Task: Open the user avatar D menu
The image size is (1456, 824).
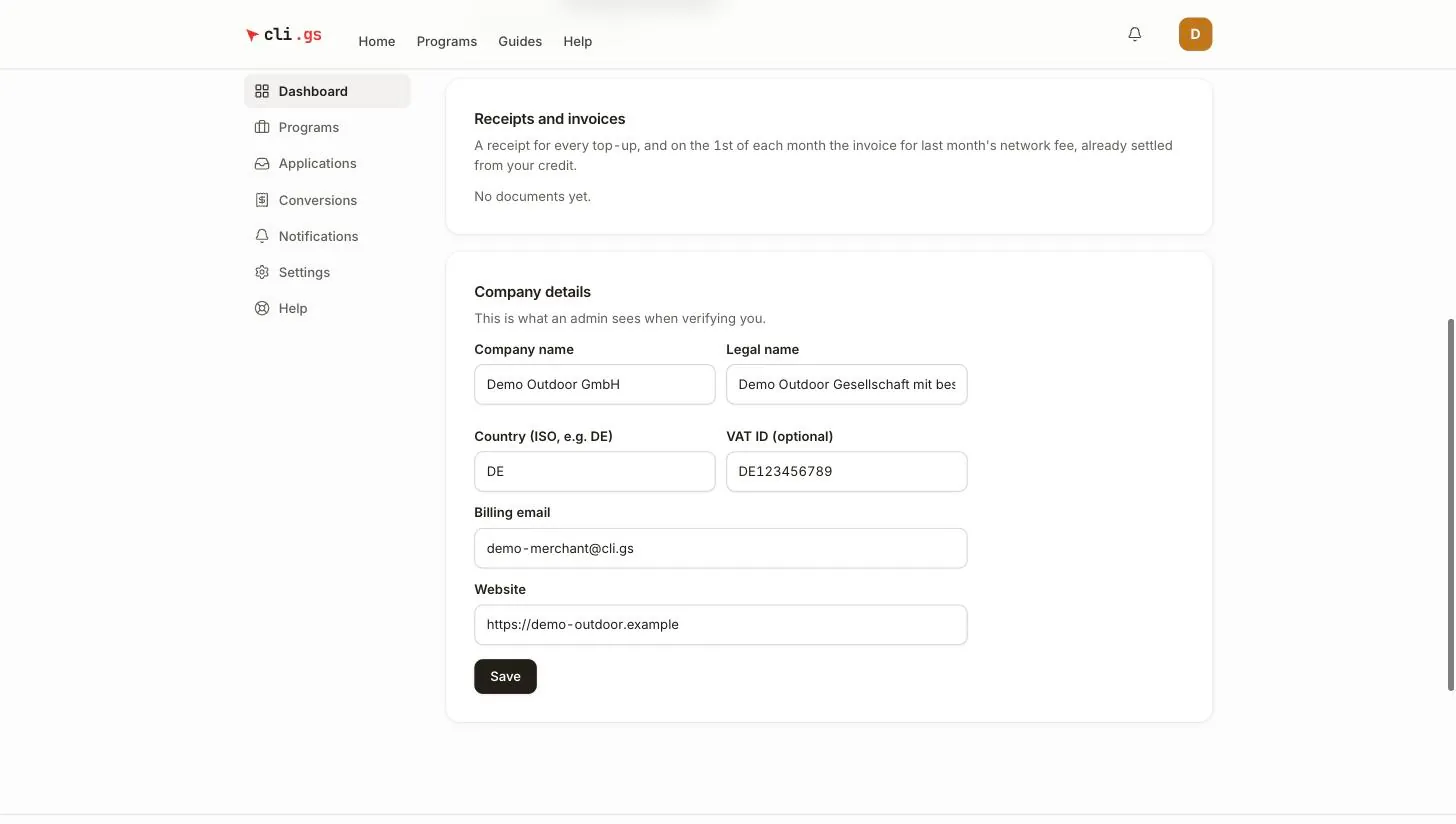Action: (x=1195, y=34)
